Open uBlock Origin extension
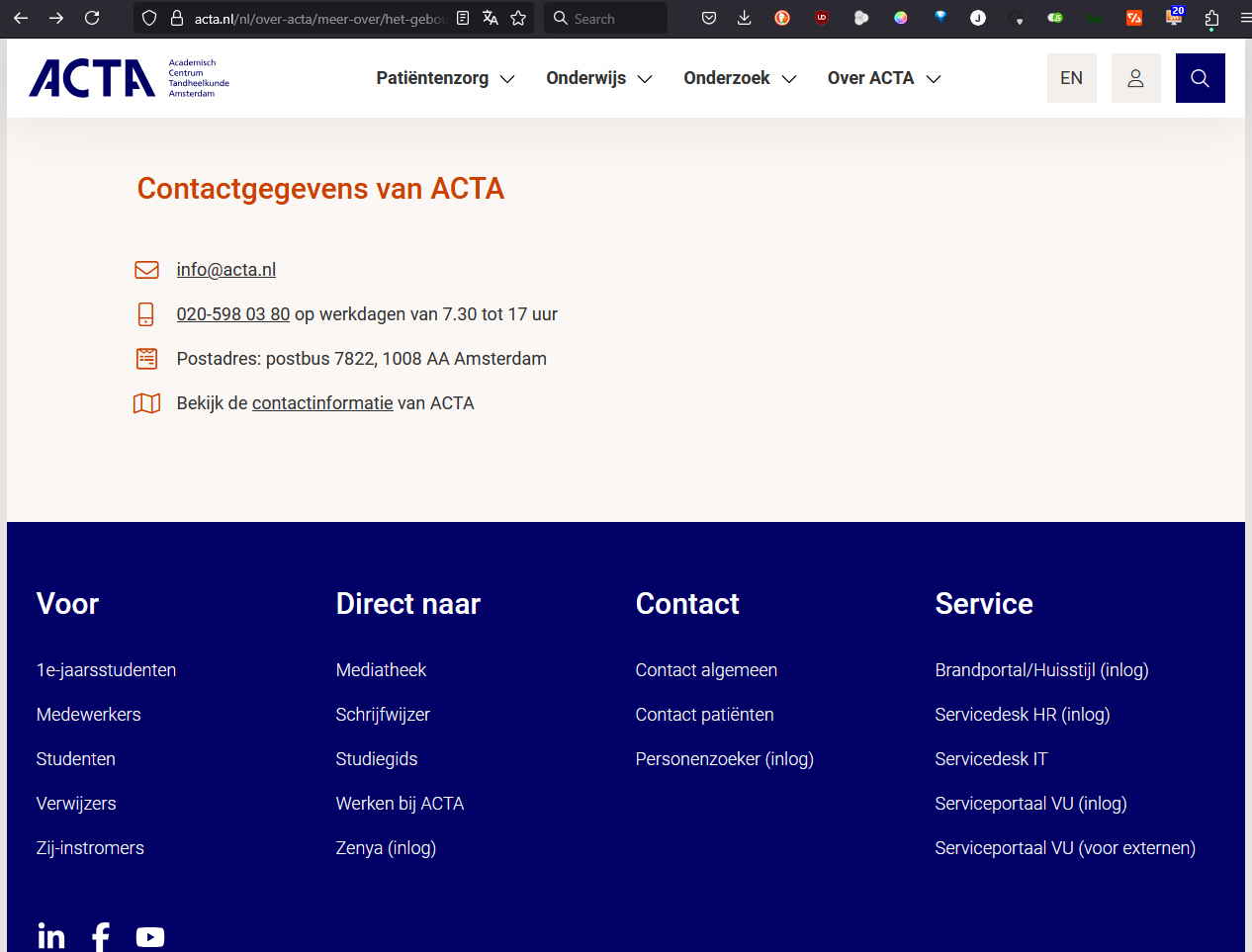Image resolution: width=1252 pixels, height=952 pixels. [822, 18]
